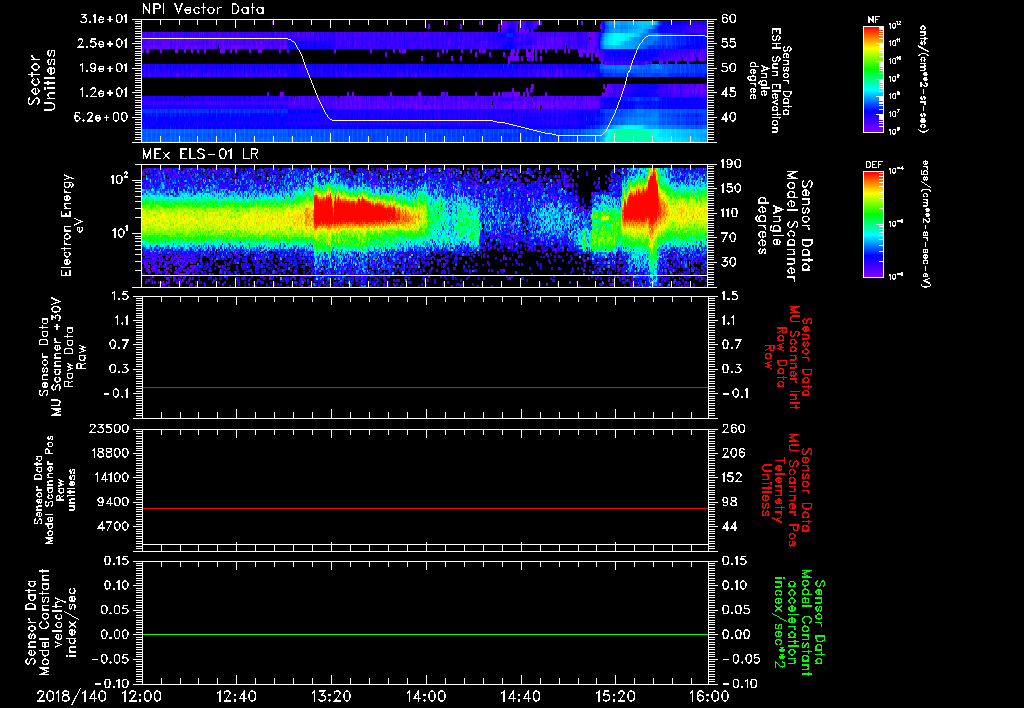Viewport: 1024px width, 708px height.
Task: Select the 'NPI Vector Data' panel title
Action: (x=204, y=9)
